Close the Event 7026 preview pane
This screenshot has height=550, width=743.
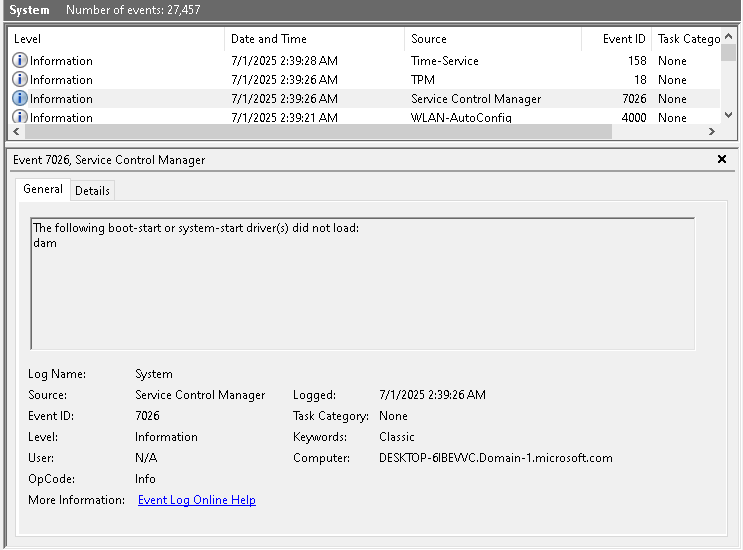tap(722, 159)
